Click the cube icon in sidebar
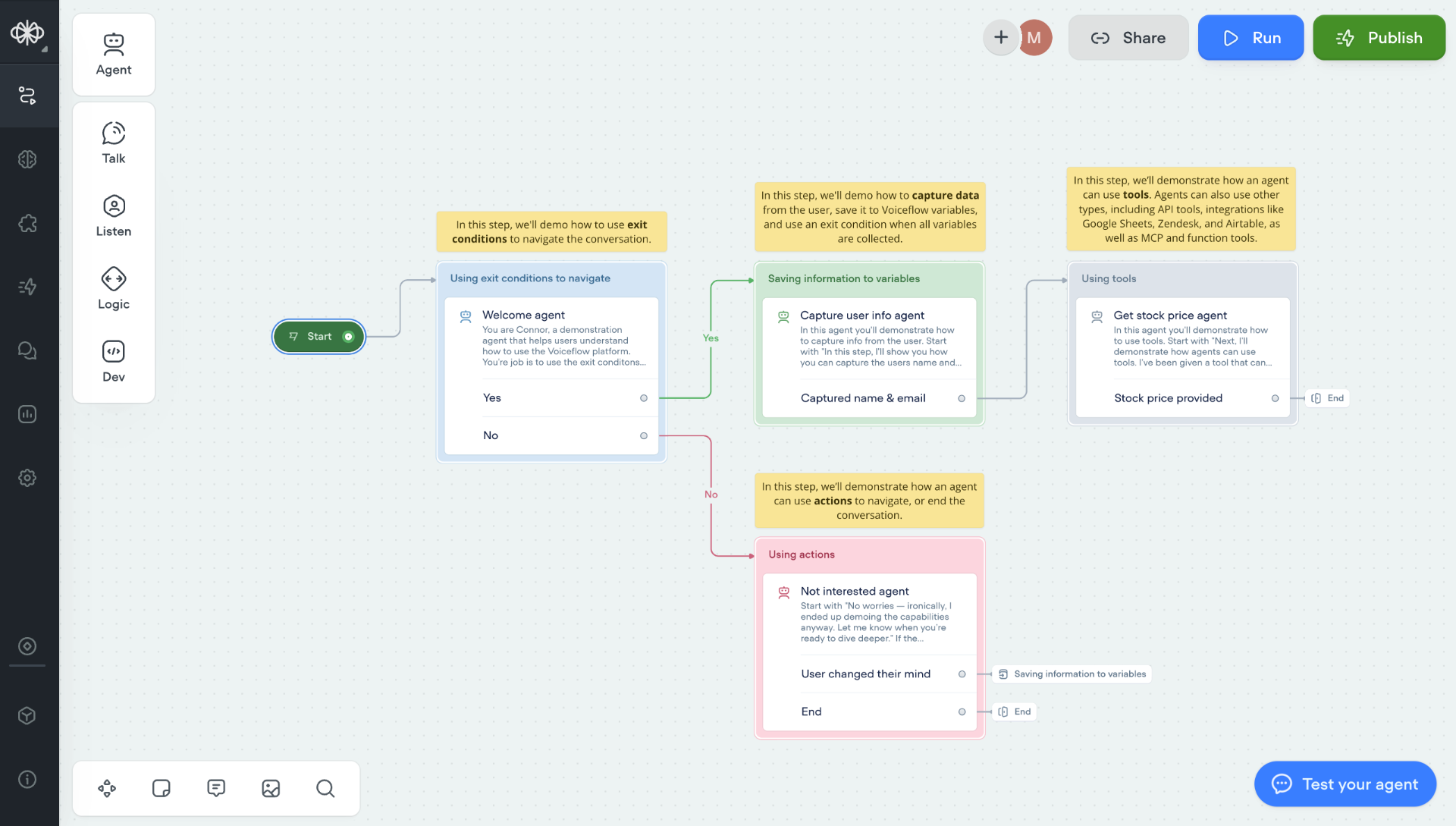The width and height of the screenshot is (1456, 826). click(x=27, y=716)
